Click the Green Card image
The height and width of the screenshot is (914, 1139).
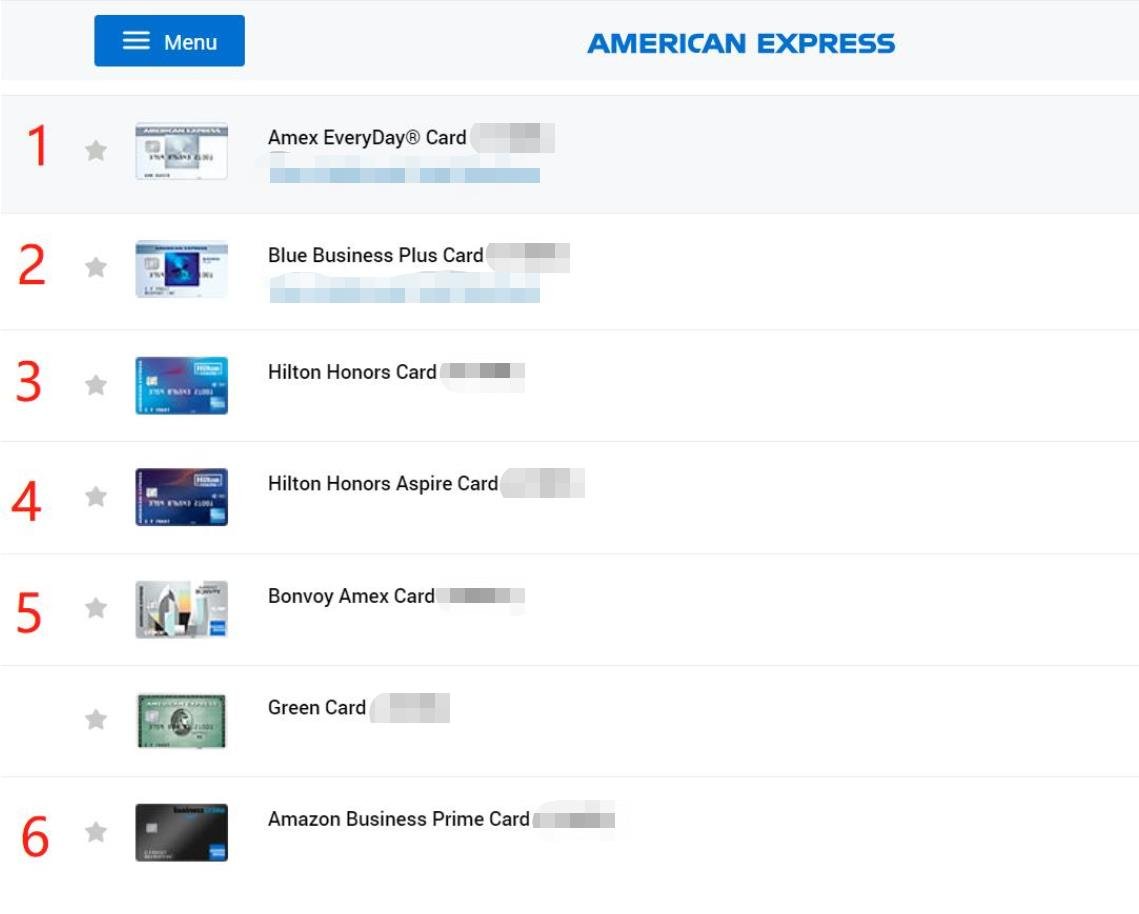182,721
